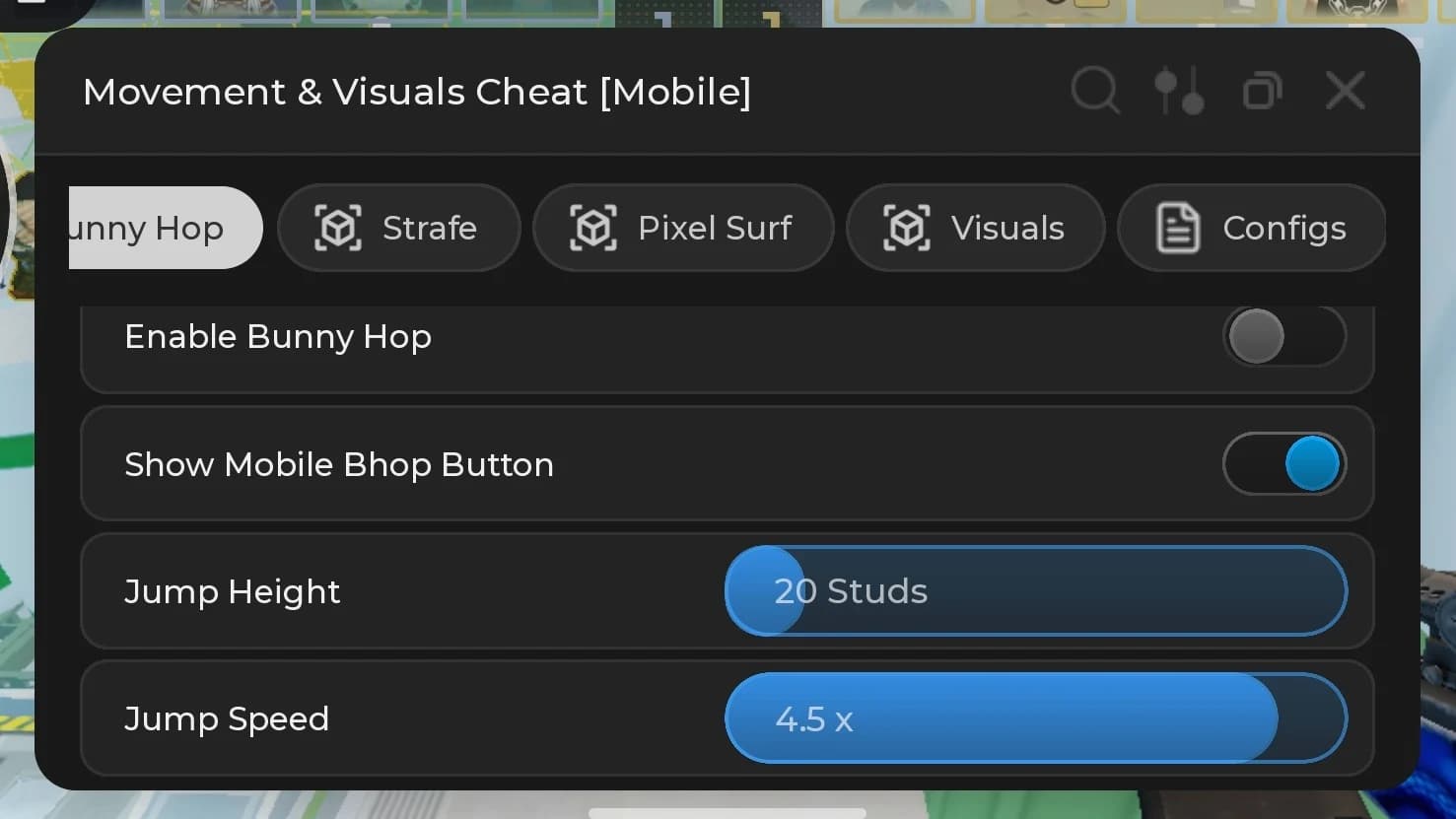This screenshot has width=1456, height=819.
Task: Click the Jump Speed label
Action: 227,718
